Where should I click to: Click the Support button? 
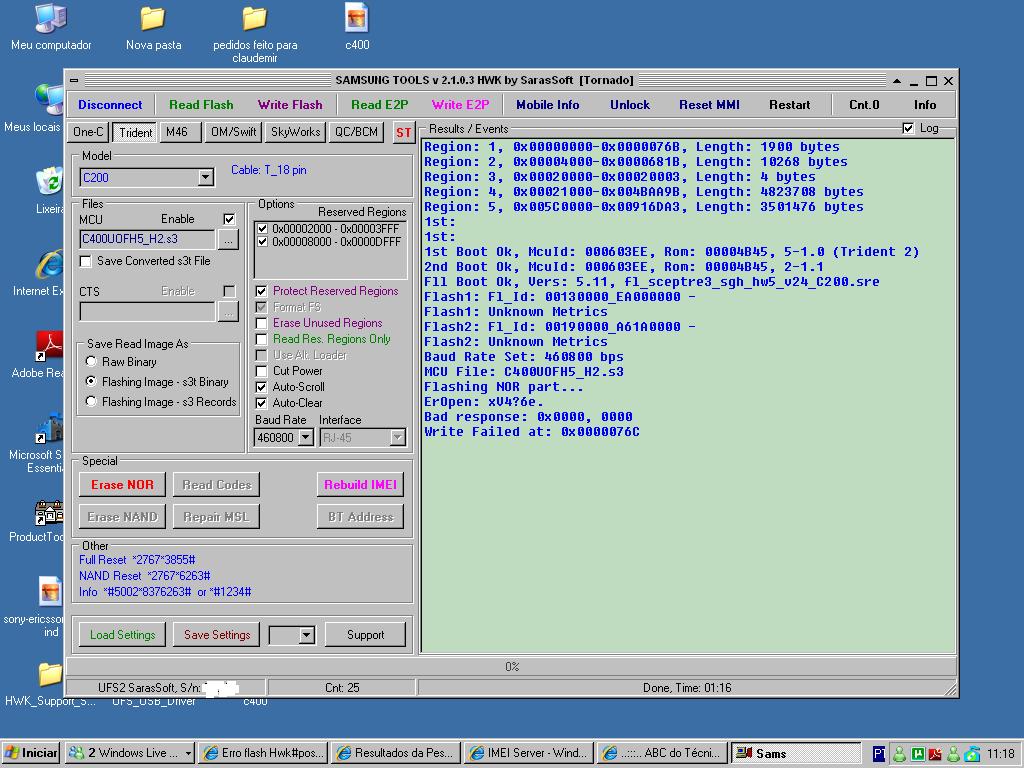coord(366,635)
